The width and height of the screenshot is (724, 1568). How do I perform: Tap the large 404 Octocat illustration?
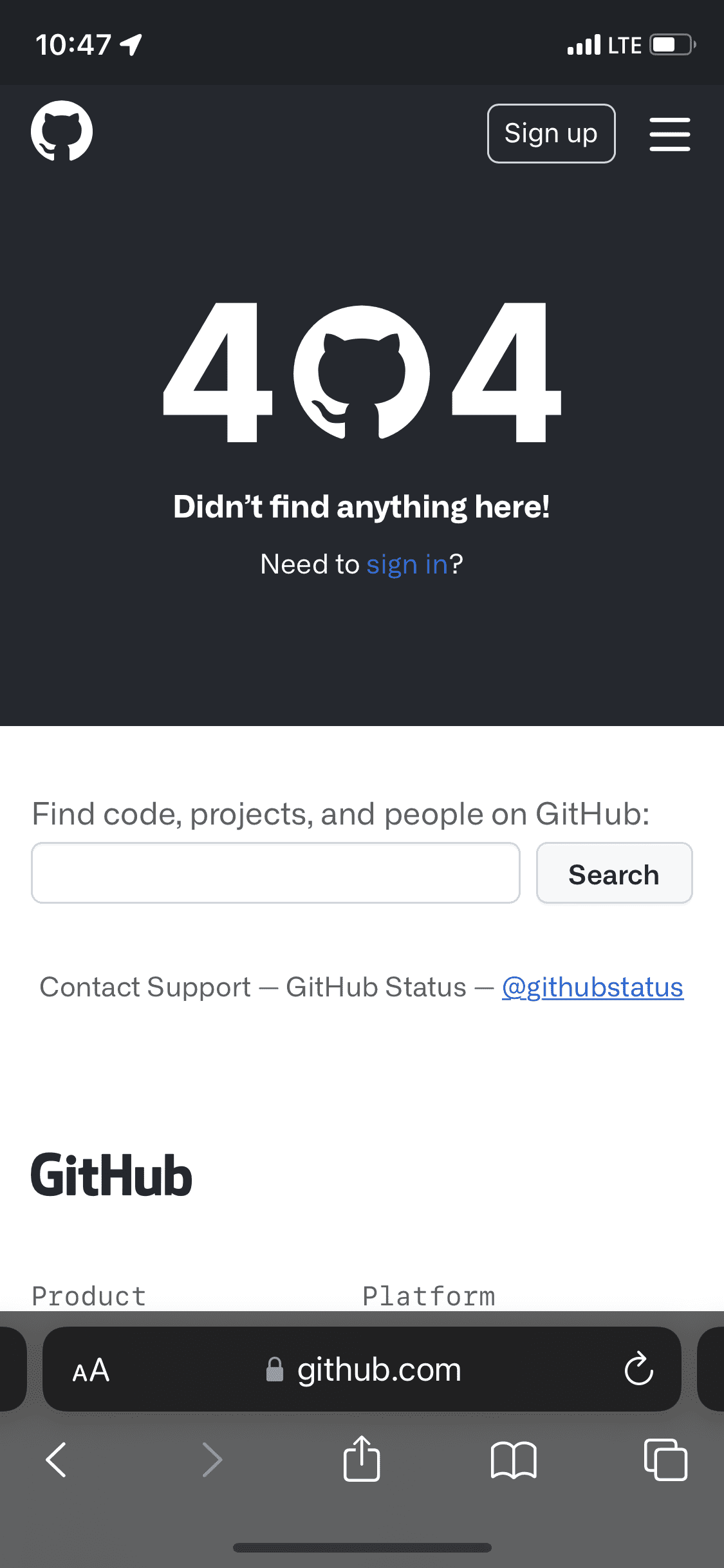pos(362,373)
